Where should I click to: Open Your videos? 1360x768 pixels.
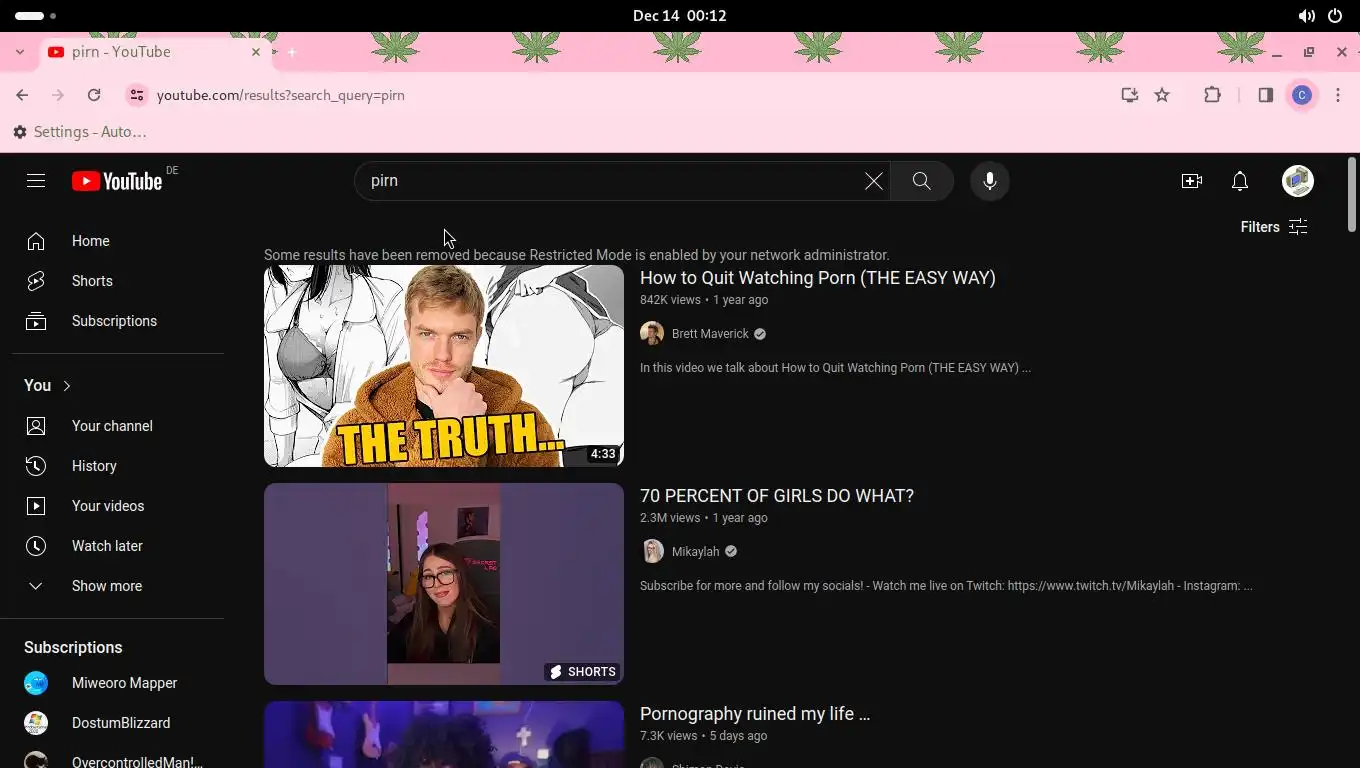(118, 506)
